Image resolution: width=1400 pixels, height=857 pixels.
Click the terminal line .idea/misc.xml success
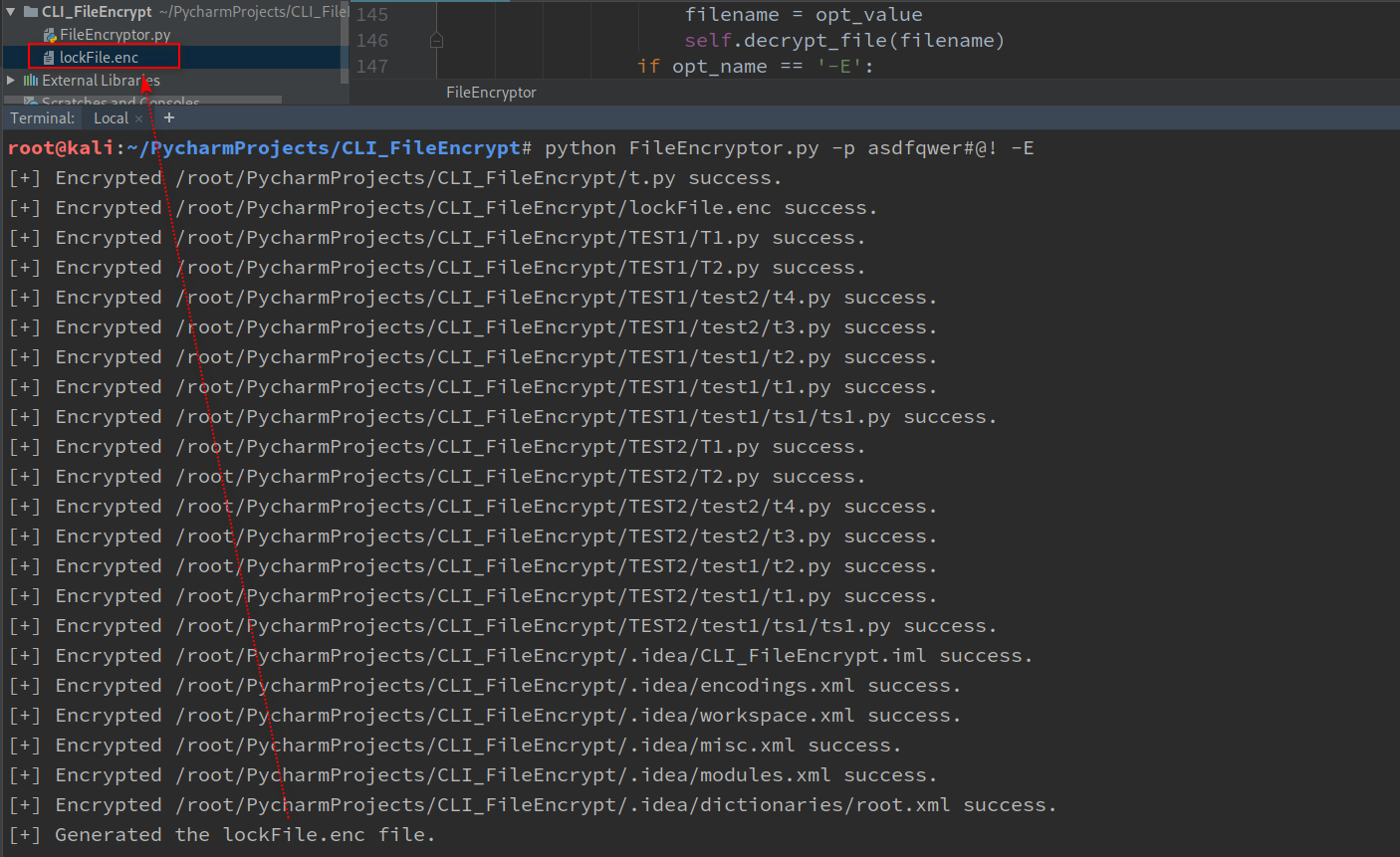pos(455,746)
